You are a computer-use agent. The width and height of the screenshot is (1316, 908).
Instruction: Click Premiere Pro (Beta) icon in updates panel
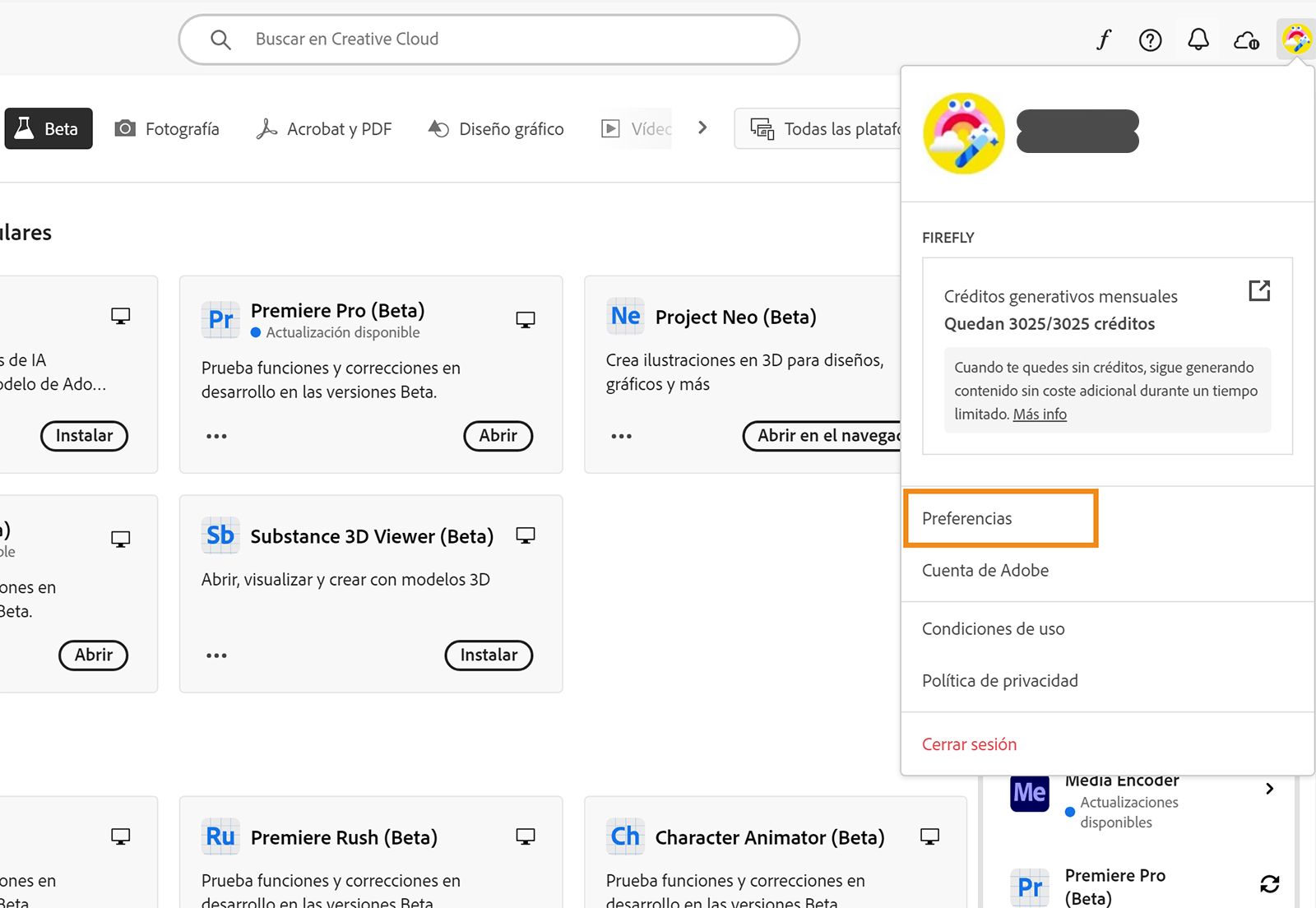(1030, 887)
